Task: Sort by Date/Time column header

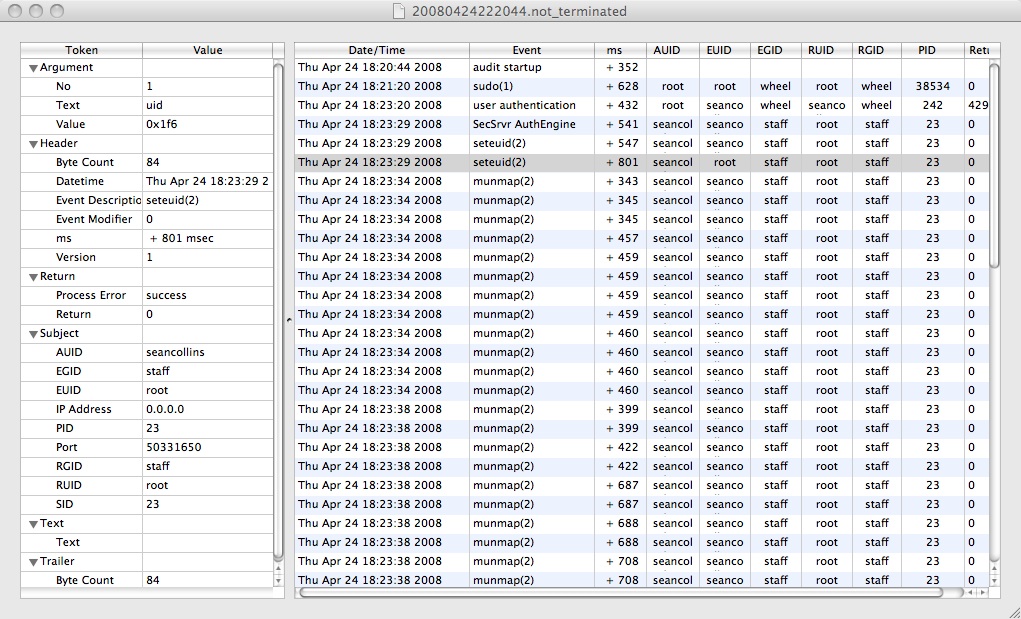Action: click(x=382, y=50)
